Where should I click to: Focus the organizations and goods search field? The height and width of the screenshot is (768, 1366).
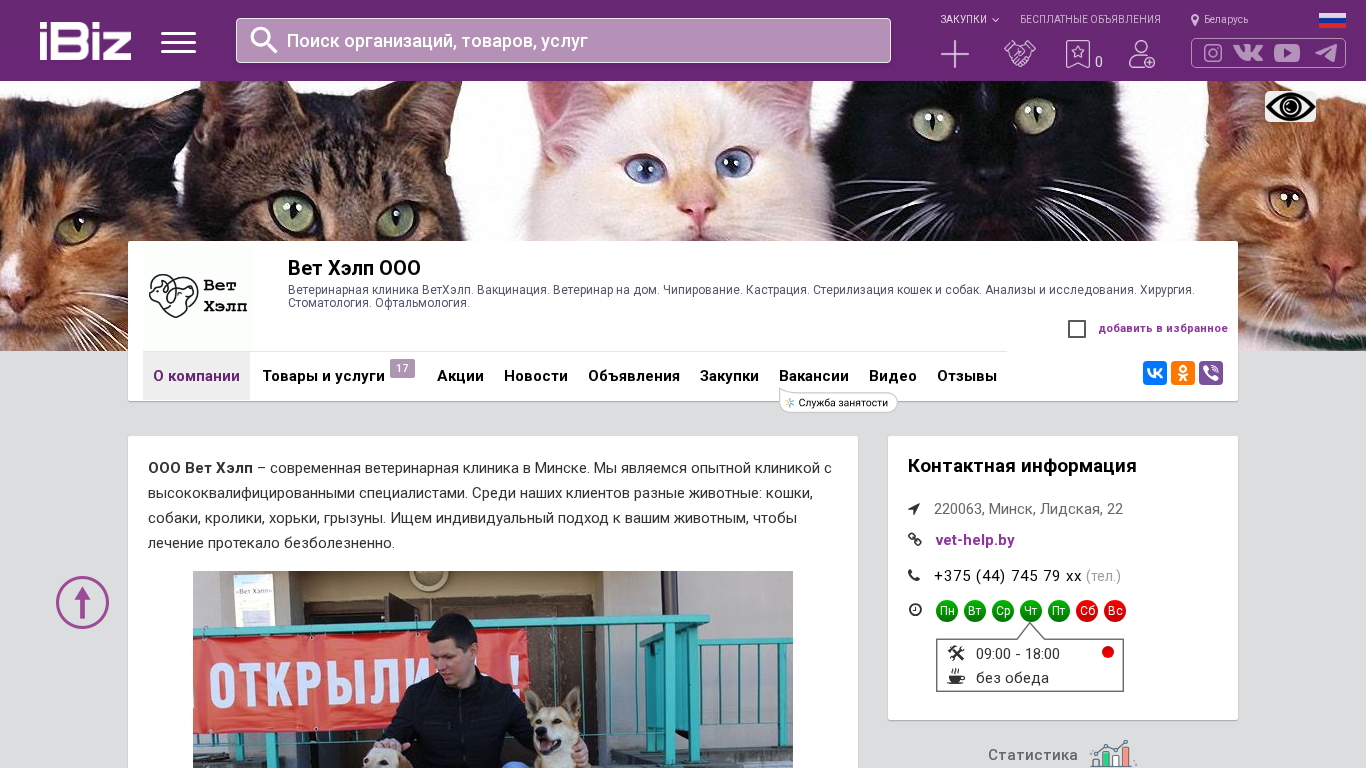563,40
